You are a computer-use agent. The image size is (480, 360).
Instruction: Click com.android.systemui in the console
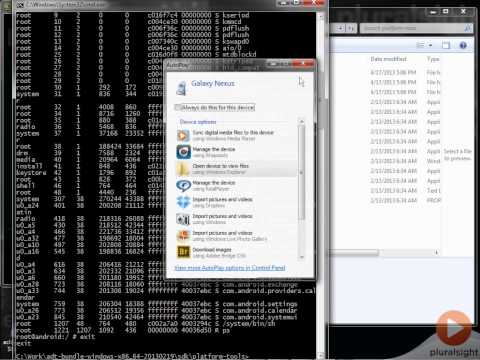point(260,317)
